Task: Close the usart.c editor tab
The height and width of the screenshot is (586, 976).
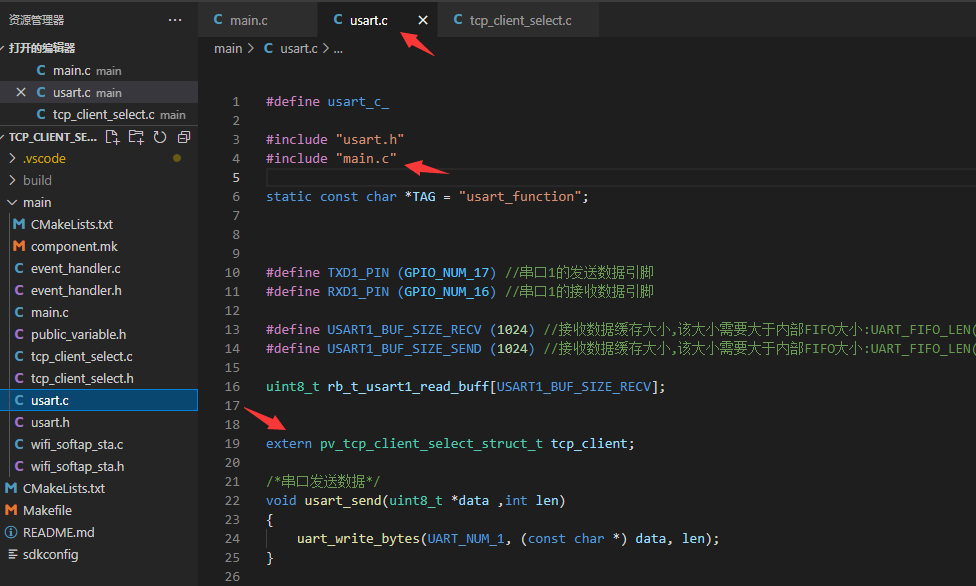Action: pyautogui.click(x=423, y=20)
